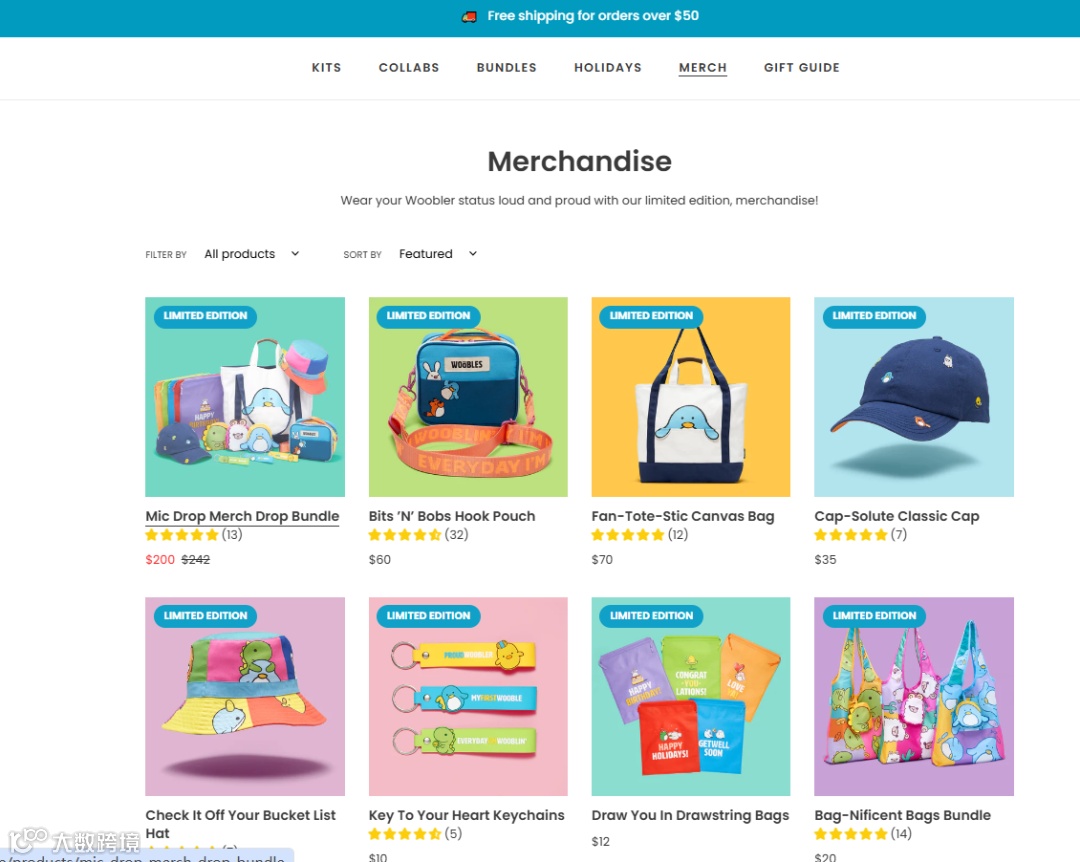The image size is (1080, 862).
Task: Open the Cap-Solute Classic Cap link
Action: click(897, 516)
